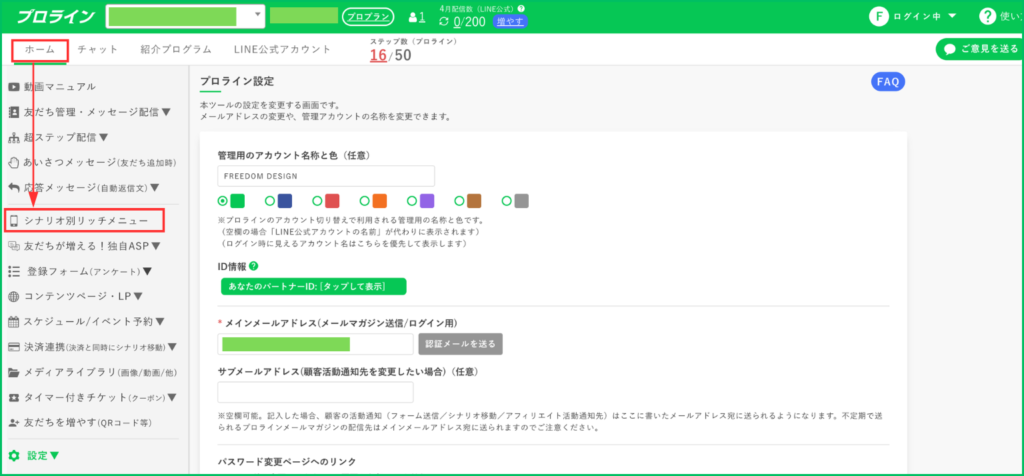Open the account selector dropdown arrow
Screen dimensions: 1024x476
pyautogui.click(x=257, y=14)
